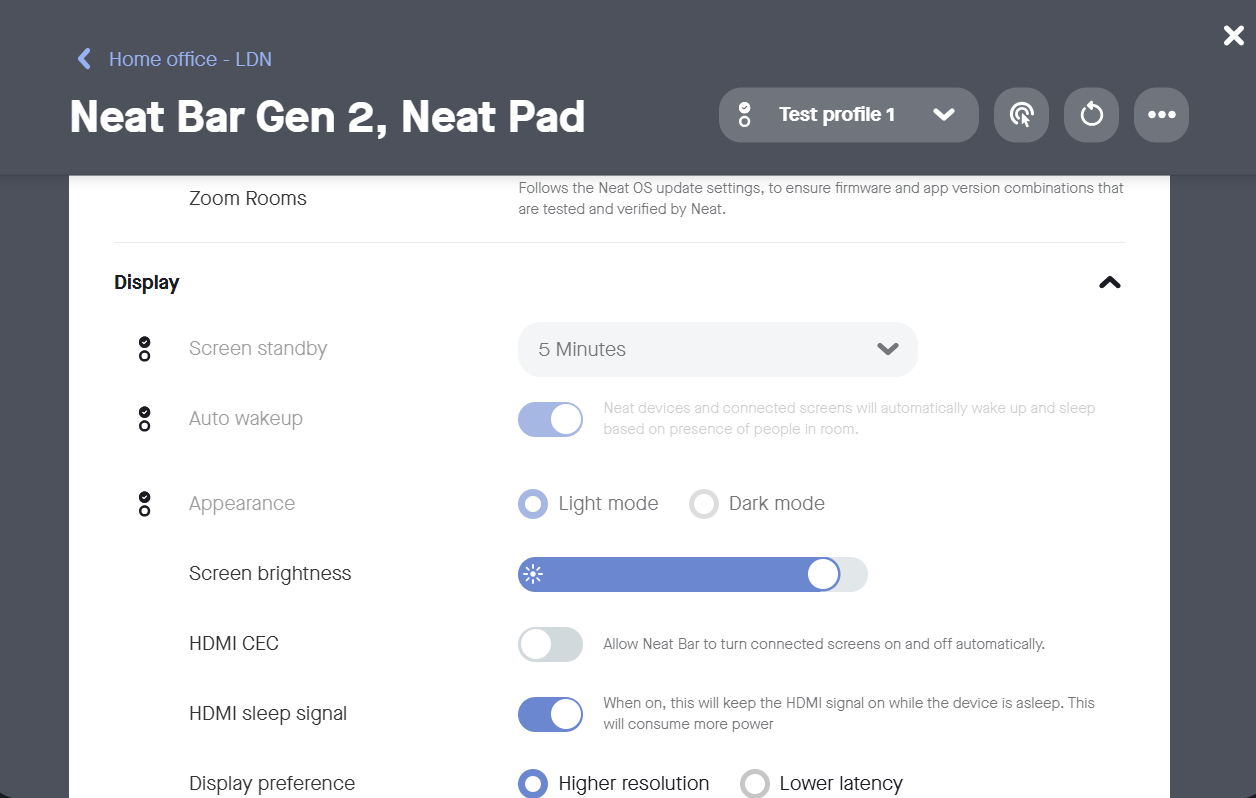Open the three-dots more options menu
1256x798 pixels.
(x=1161, y=115)
